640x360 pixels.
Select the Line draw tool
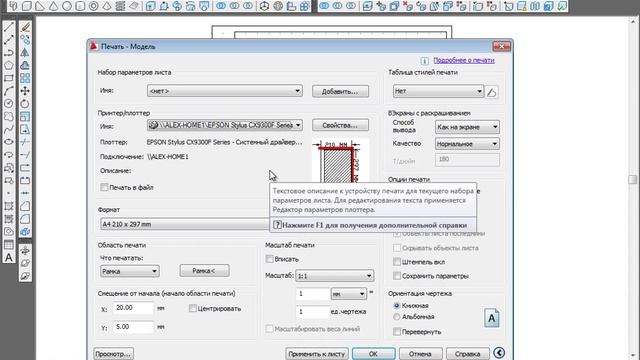coord(9,27)
